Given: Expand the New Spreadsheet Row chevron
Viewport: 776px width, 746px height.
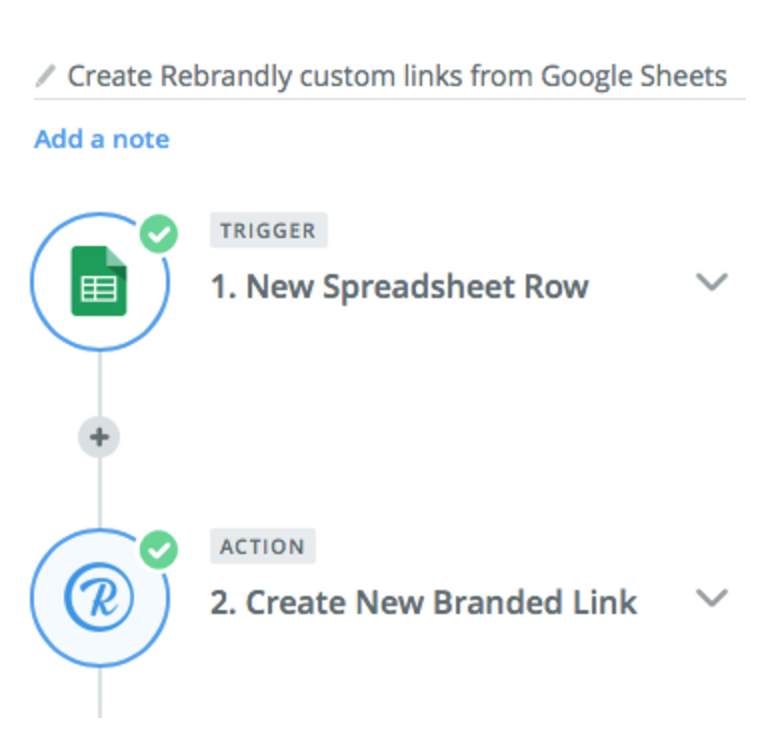Looking at the screenshot, I should coord(712,282).
